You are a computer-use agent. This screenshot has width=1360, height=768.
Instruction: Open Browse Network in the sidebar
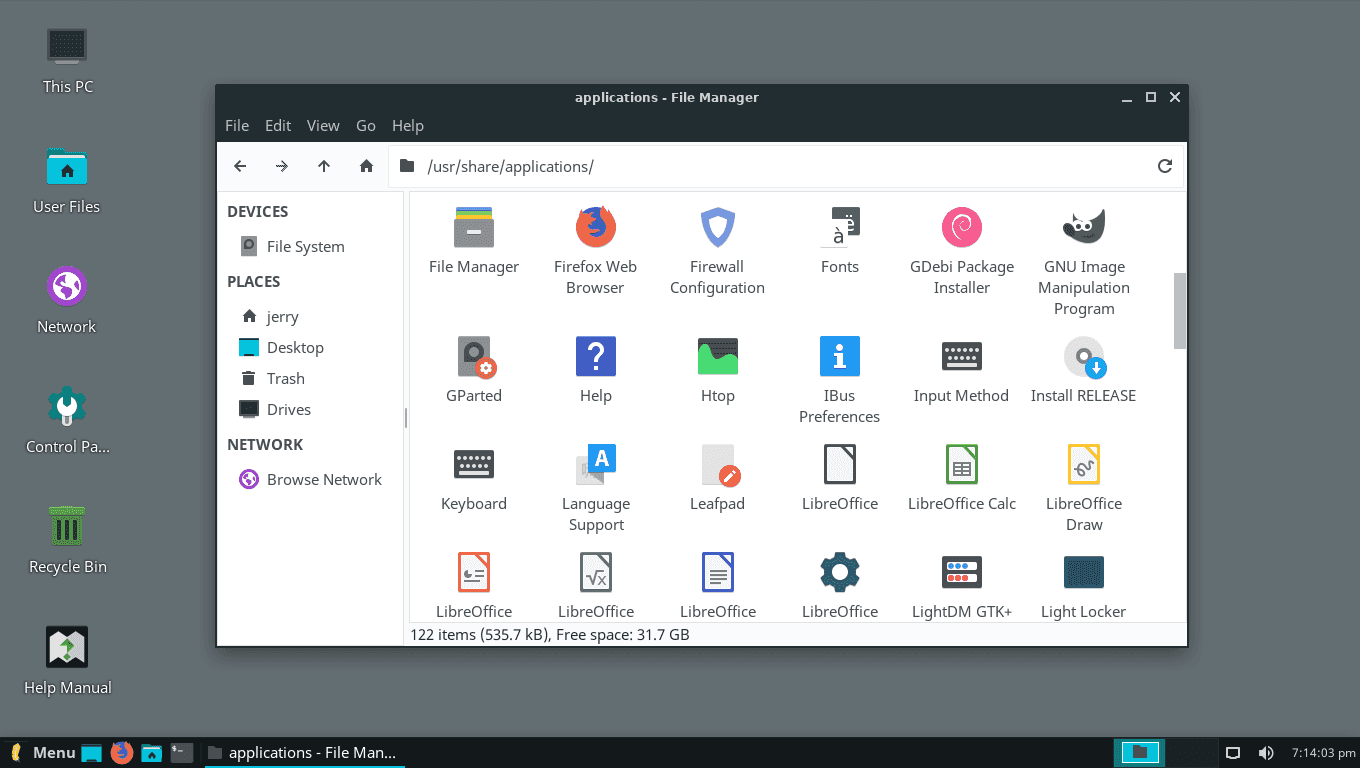tap(324, 479)
